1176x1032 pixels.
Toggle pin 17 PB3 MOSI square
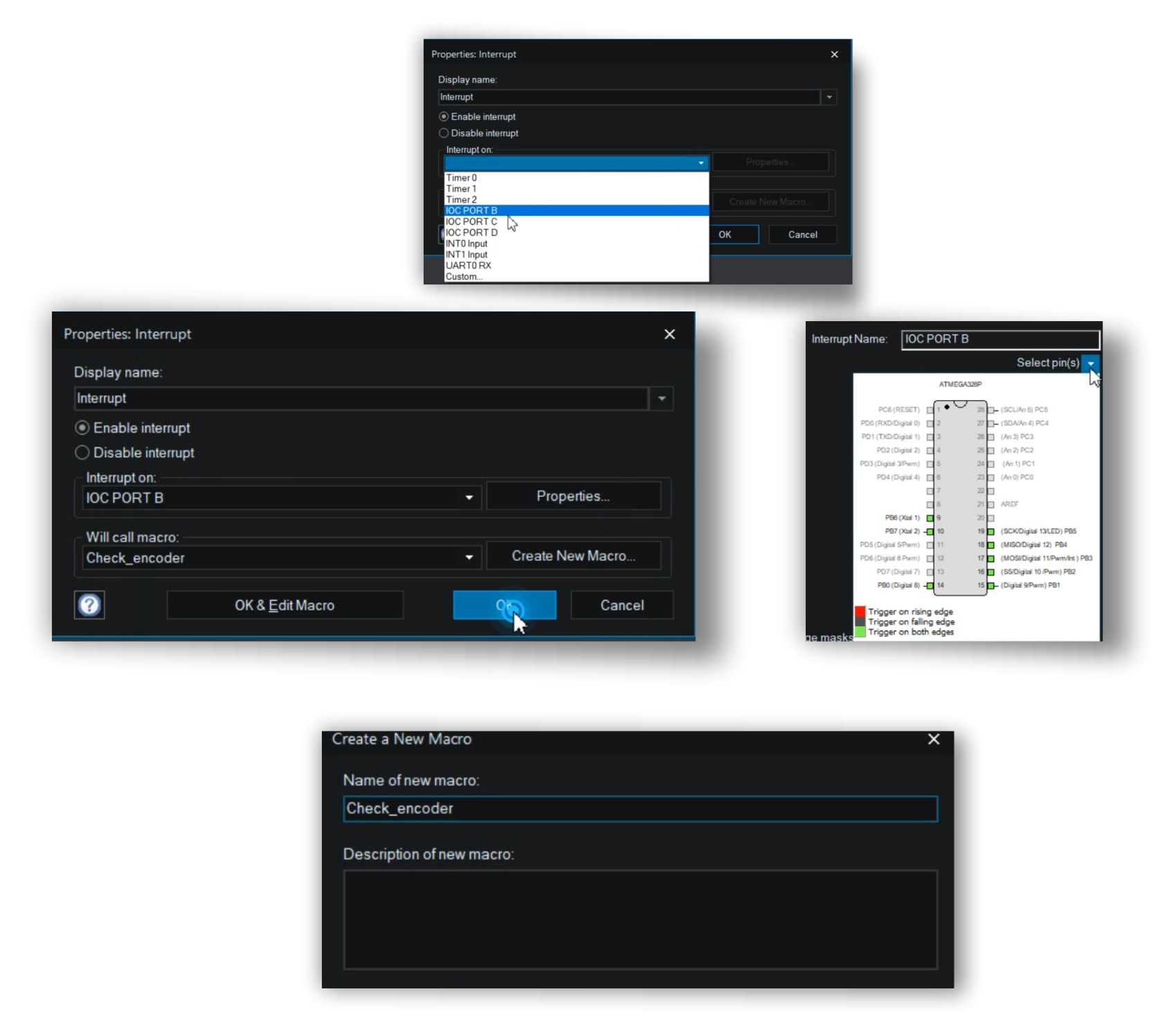[990, 559]
